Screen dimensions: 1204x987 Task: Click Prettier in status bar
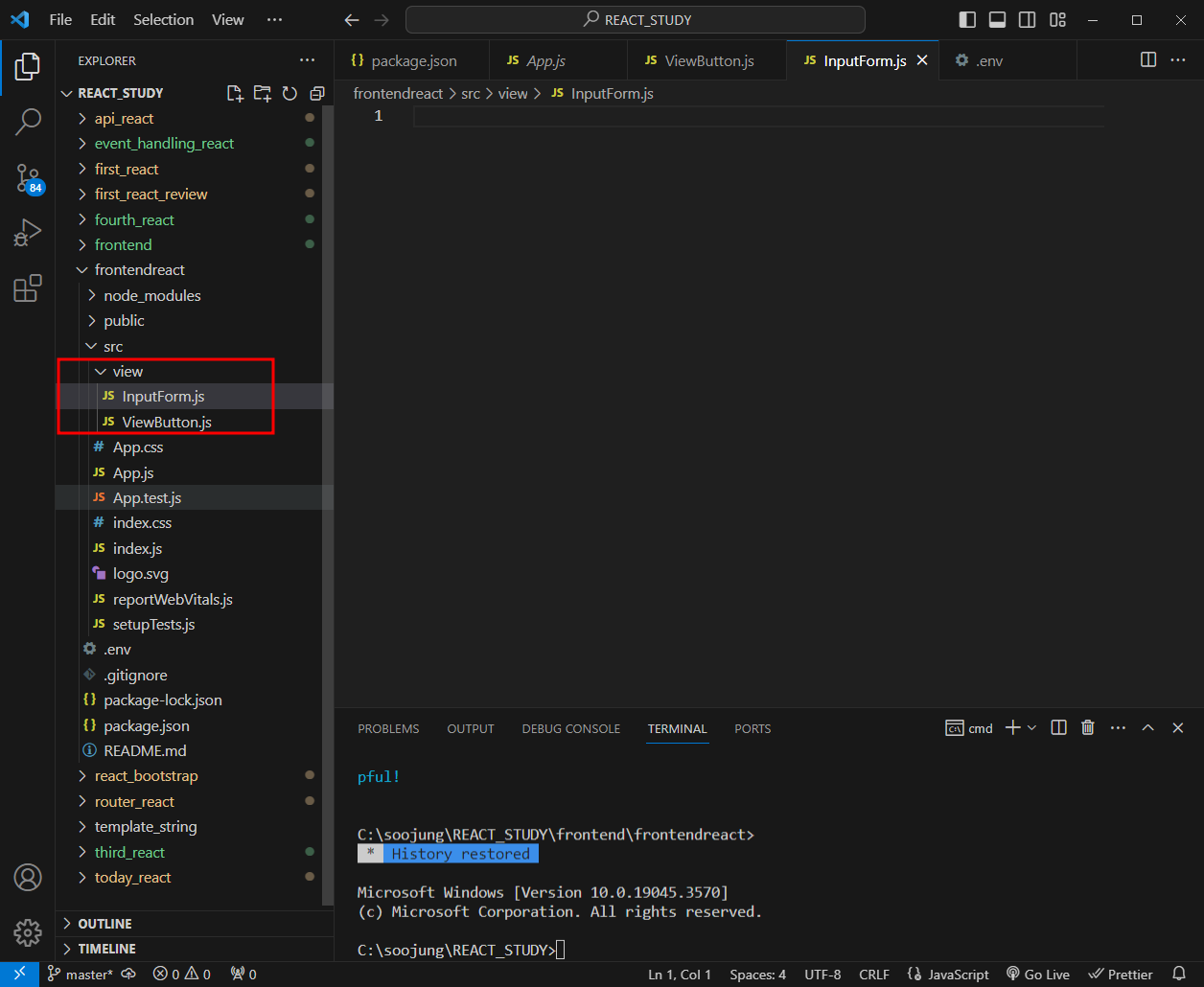[1122, 975]
